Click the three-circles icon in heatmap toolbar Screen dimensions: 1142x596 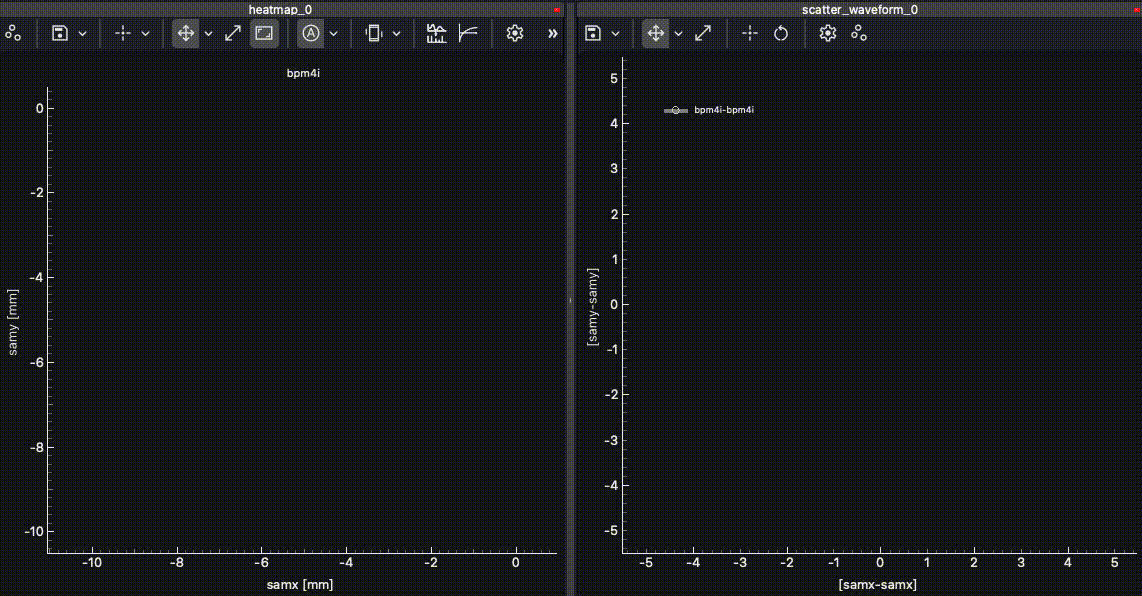click(x=13, y=33)
